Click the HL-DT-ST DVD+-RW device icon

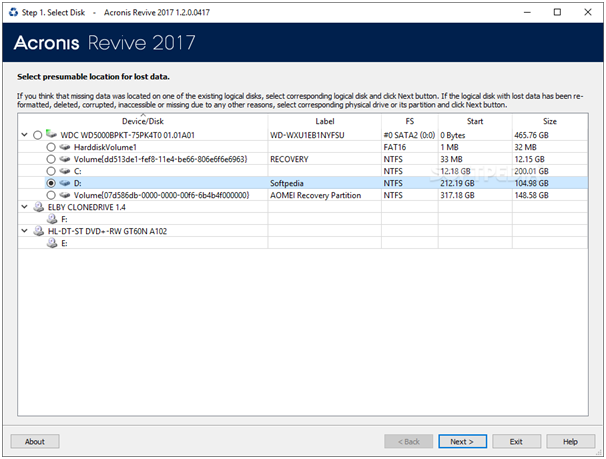coord(39,231)
